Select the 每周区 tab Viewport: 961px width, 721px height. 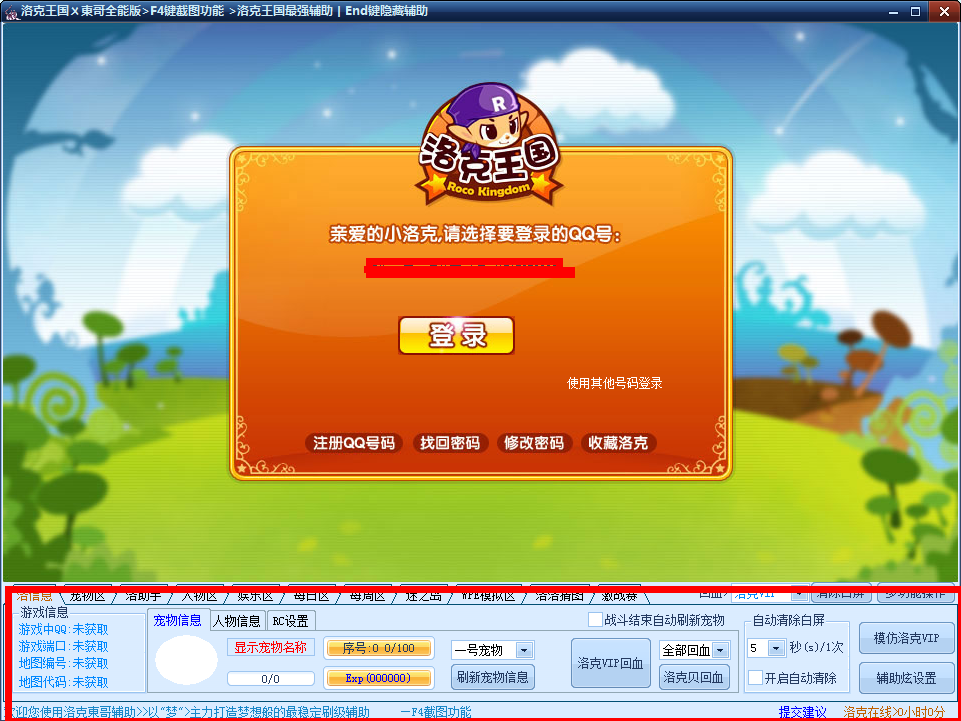[x=368, y=595]
